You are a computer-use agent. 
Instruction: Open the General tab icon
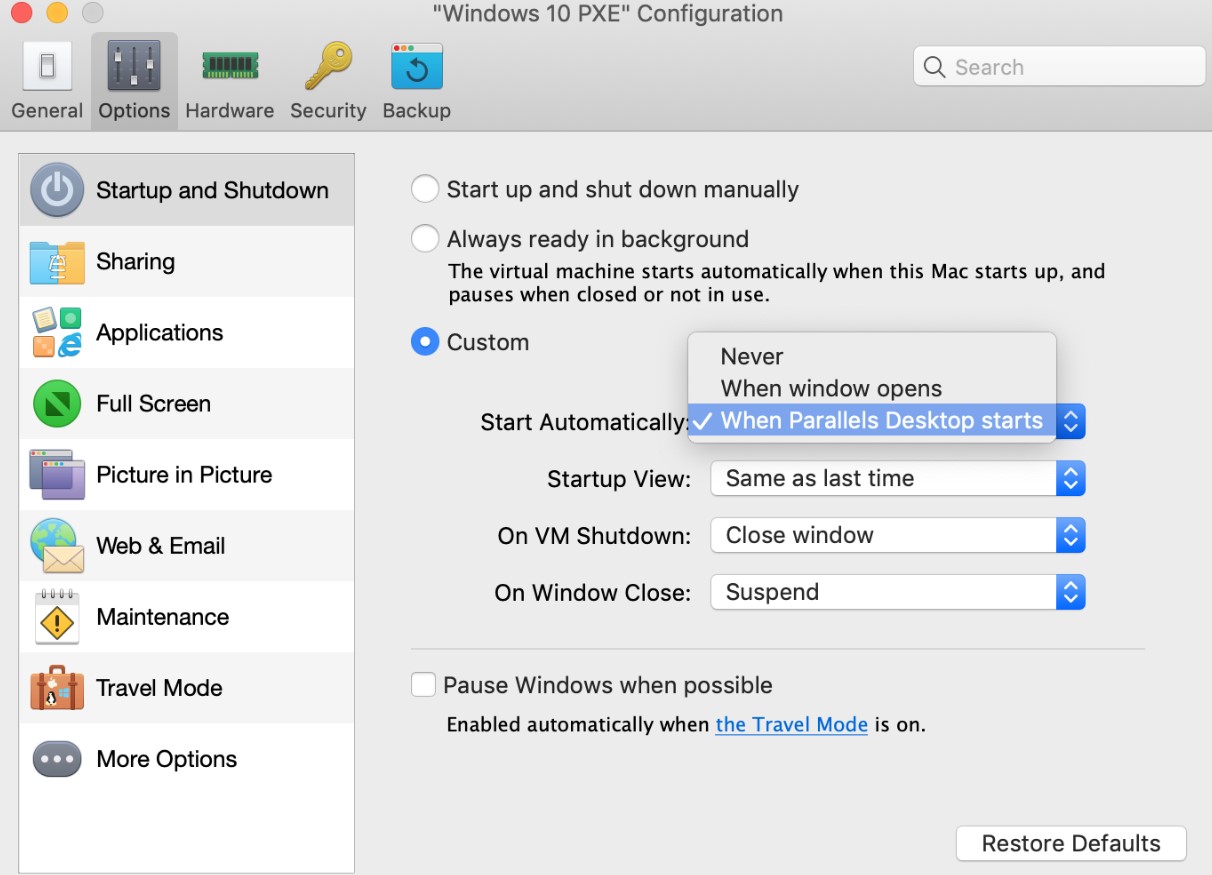pyautogui.click(x=47, y=67)
